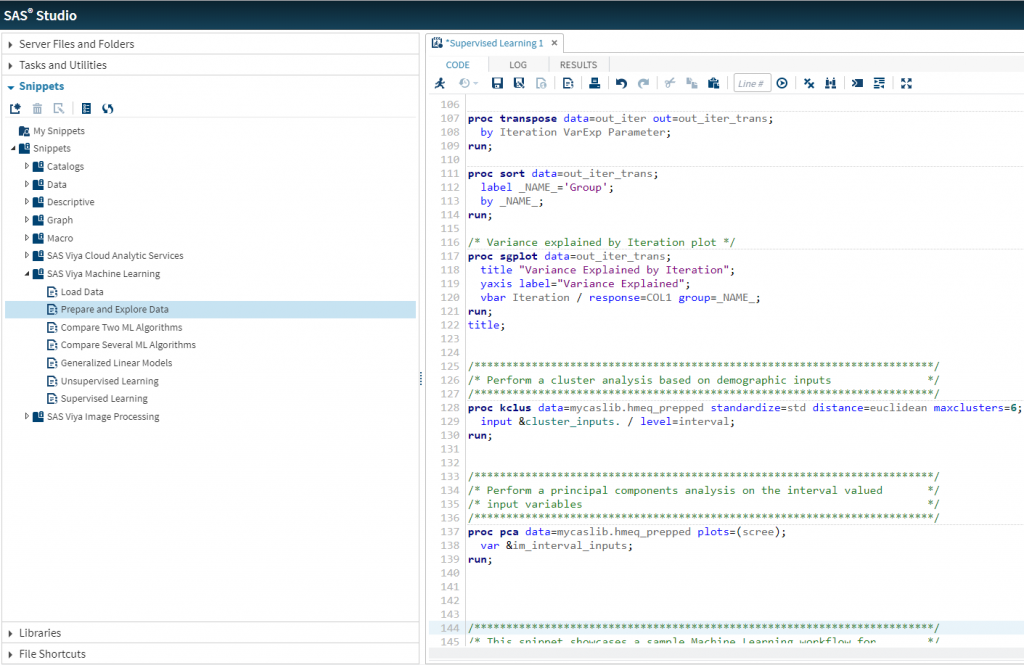Format the code with the indent icon

pyautogui.click(x=879, y=83)
